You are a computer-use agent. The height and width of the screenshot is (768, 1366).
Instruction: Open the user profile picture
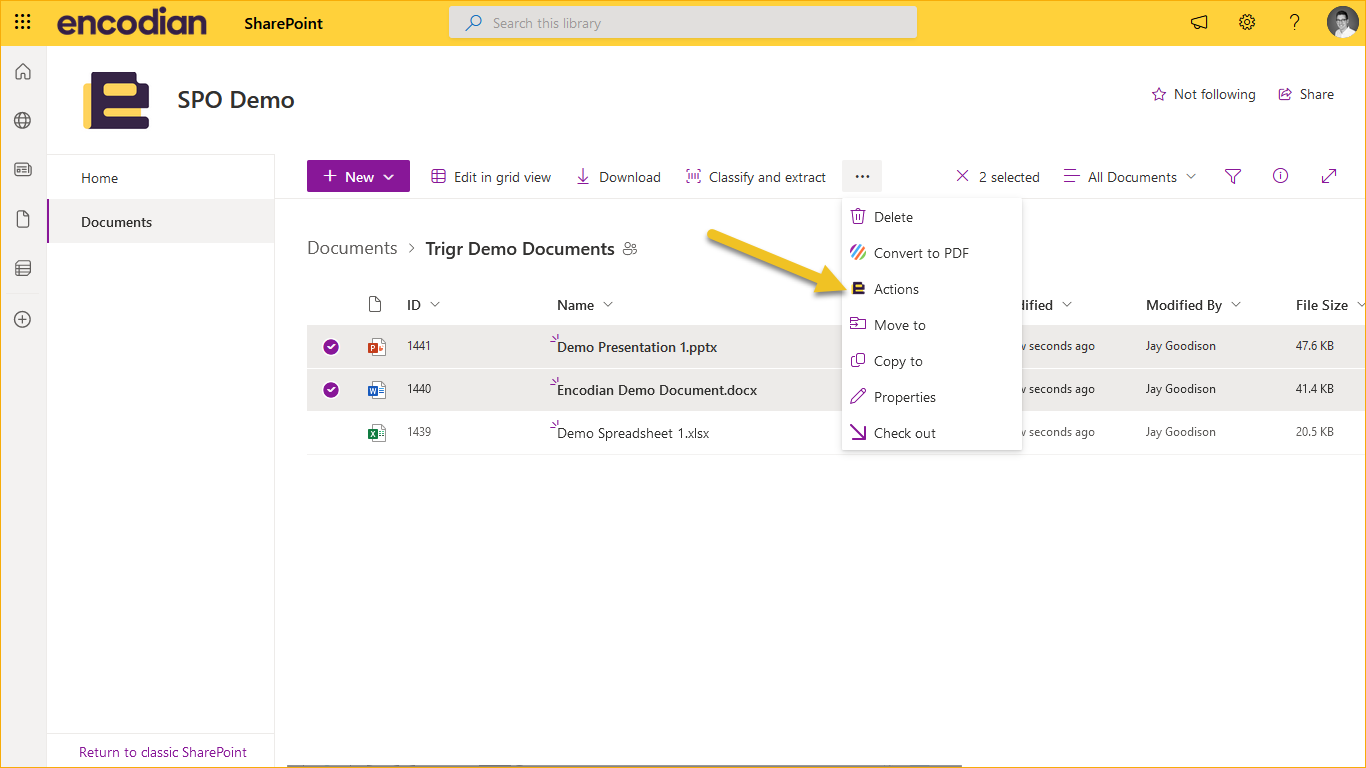coord(1342,22)
